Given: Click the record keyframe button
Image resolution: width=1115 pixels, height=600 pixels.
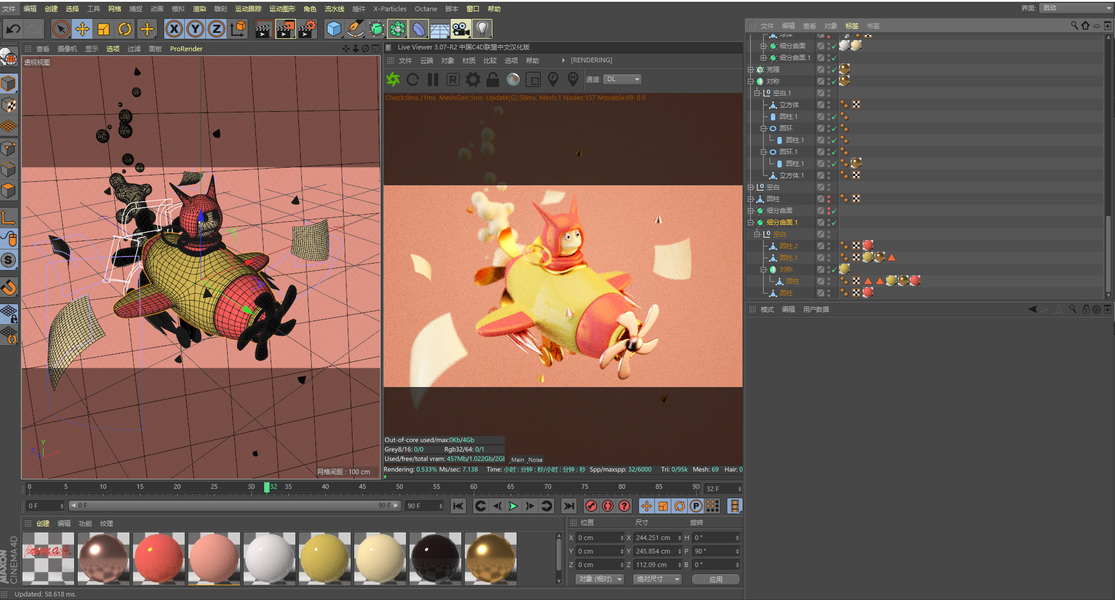Looking at the screenshot, I should tap(591, 505).
